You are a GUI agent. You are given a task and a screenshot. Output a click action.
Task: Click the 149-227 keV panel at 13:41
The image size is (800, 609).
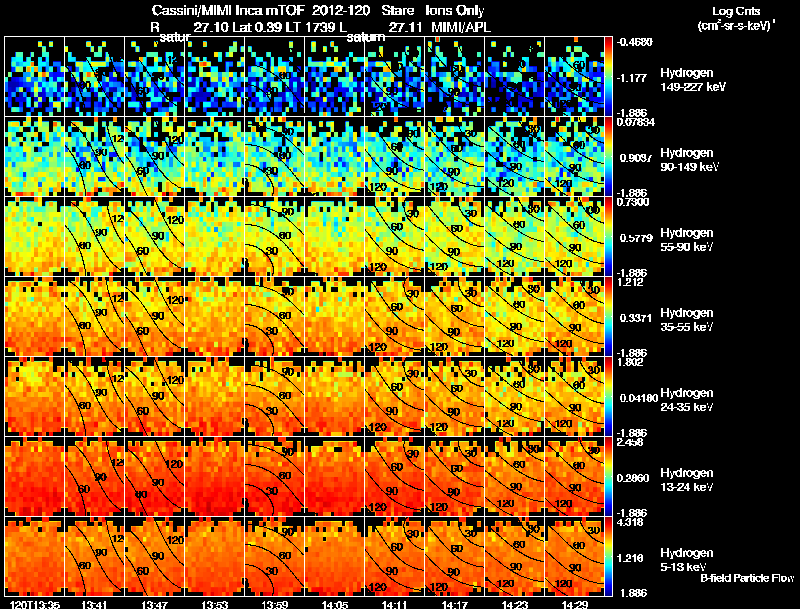94,76
